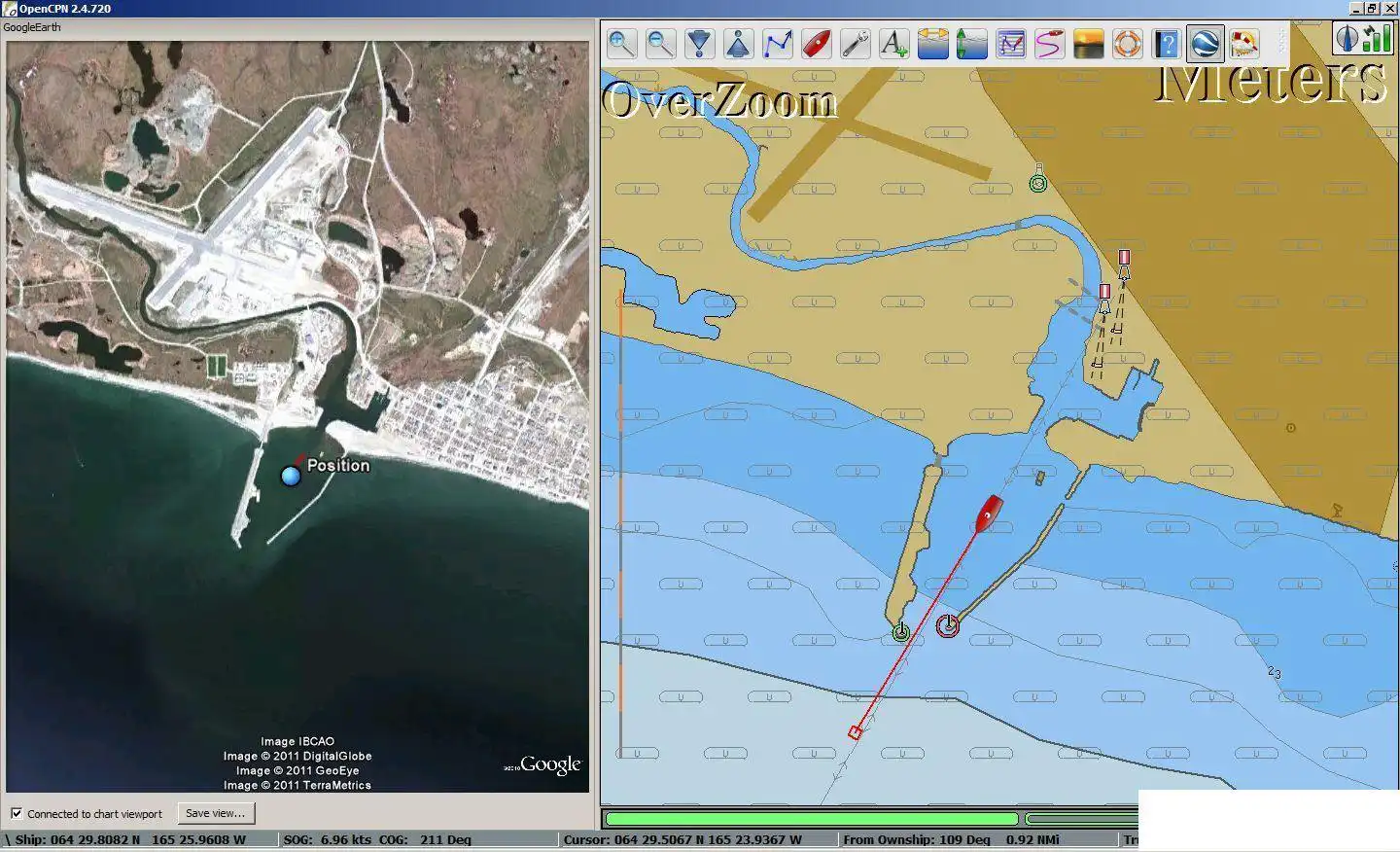Click the blue Position placemark in Google Earth
This screenshot has width=1400, height=852.
click(x=291, y=476)
